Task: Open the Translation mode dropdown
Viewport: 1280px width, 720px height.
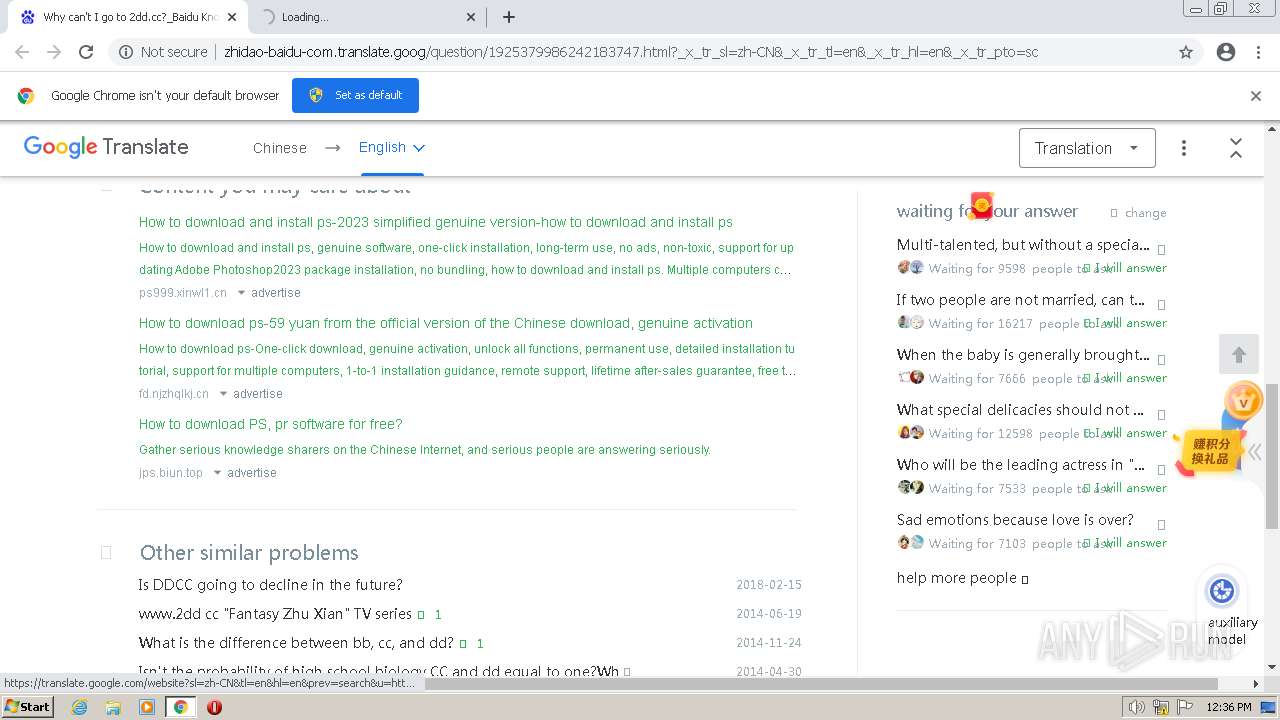Action: tap(1087, 148)
